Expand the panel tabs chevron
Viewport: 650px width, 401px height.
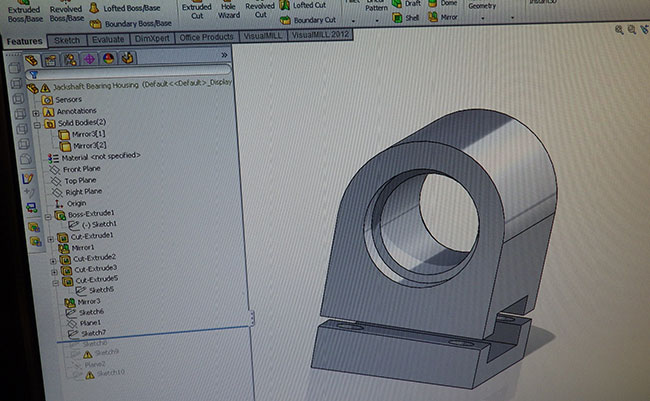[224, 55]
